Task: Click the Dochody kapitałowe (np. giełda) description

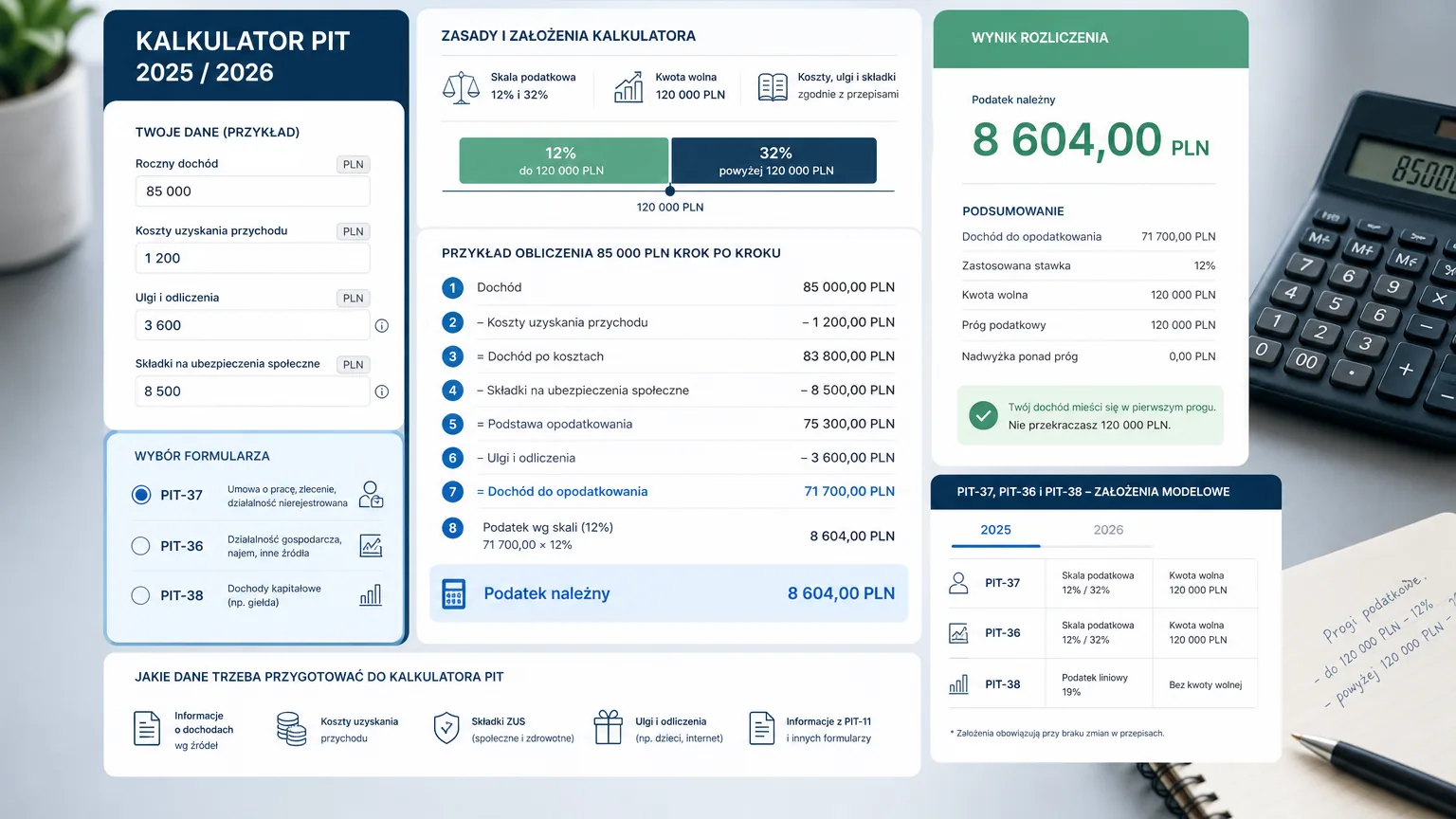Action: [x=274, y=595]
